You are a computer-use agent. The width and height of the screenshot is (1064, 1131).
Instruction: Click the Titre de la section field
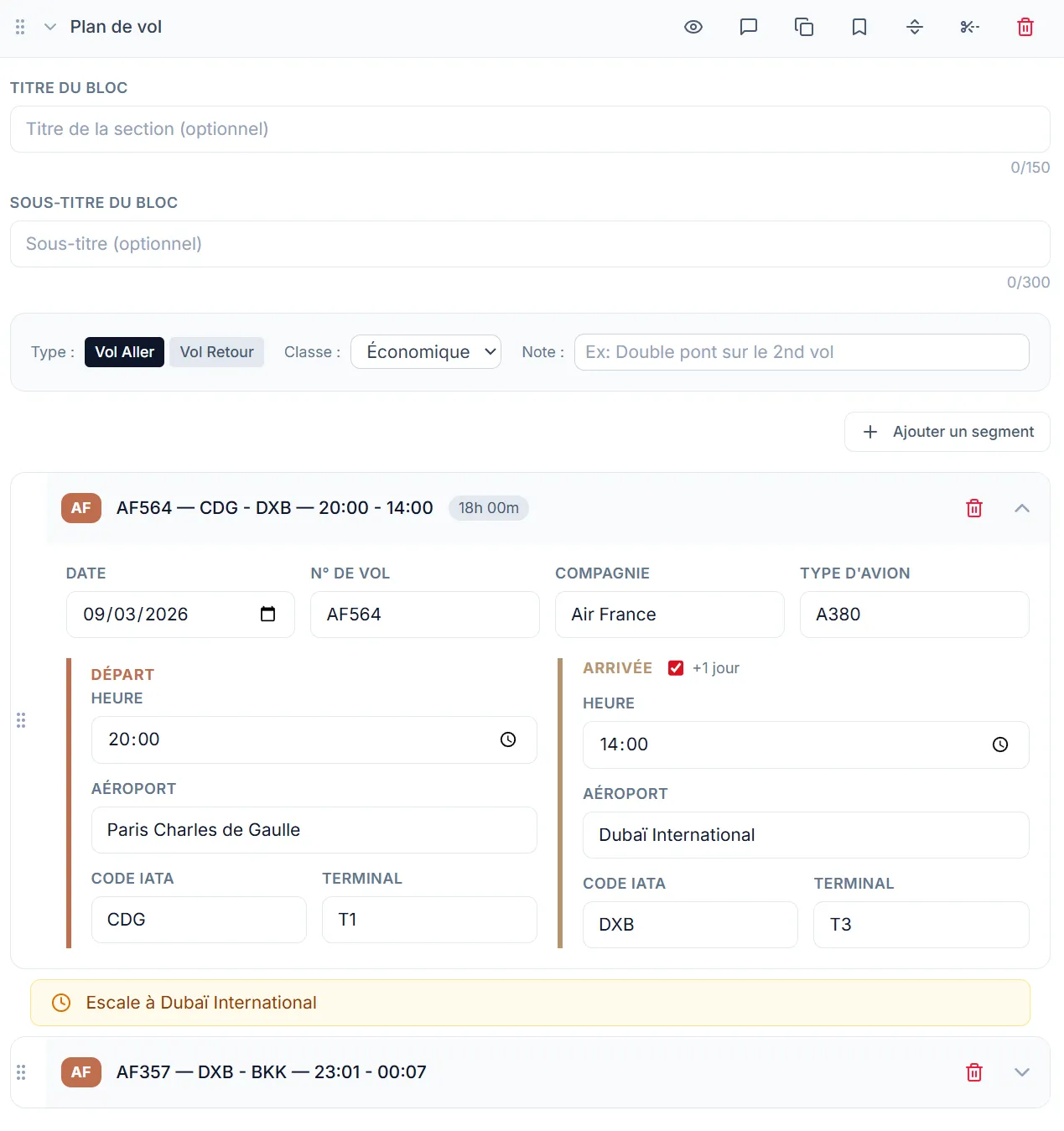coord(530,129)
